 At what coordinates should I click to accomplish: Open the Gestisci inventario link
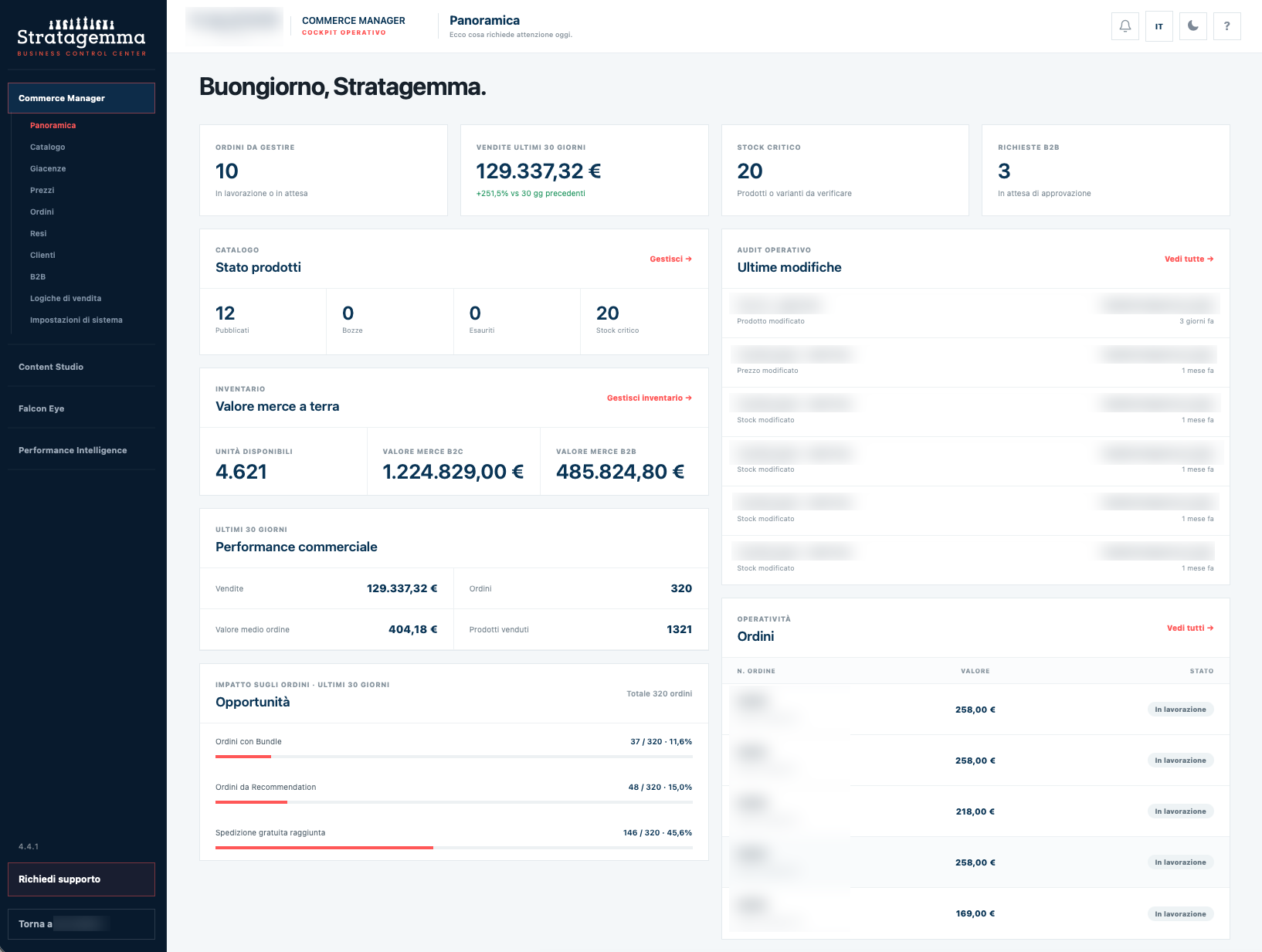click(649, 398)
